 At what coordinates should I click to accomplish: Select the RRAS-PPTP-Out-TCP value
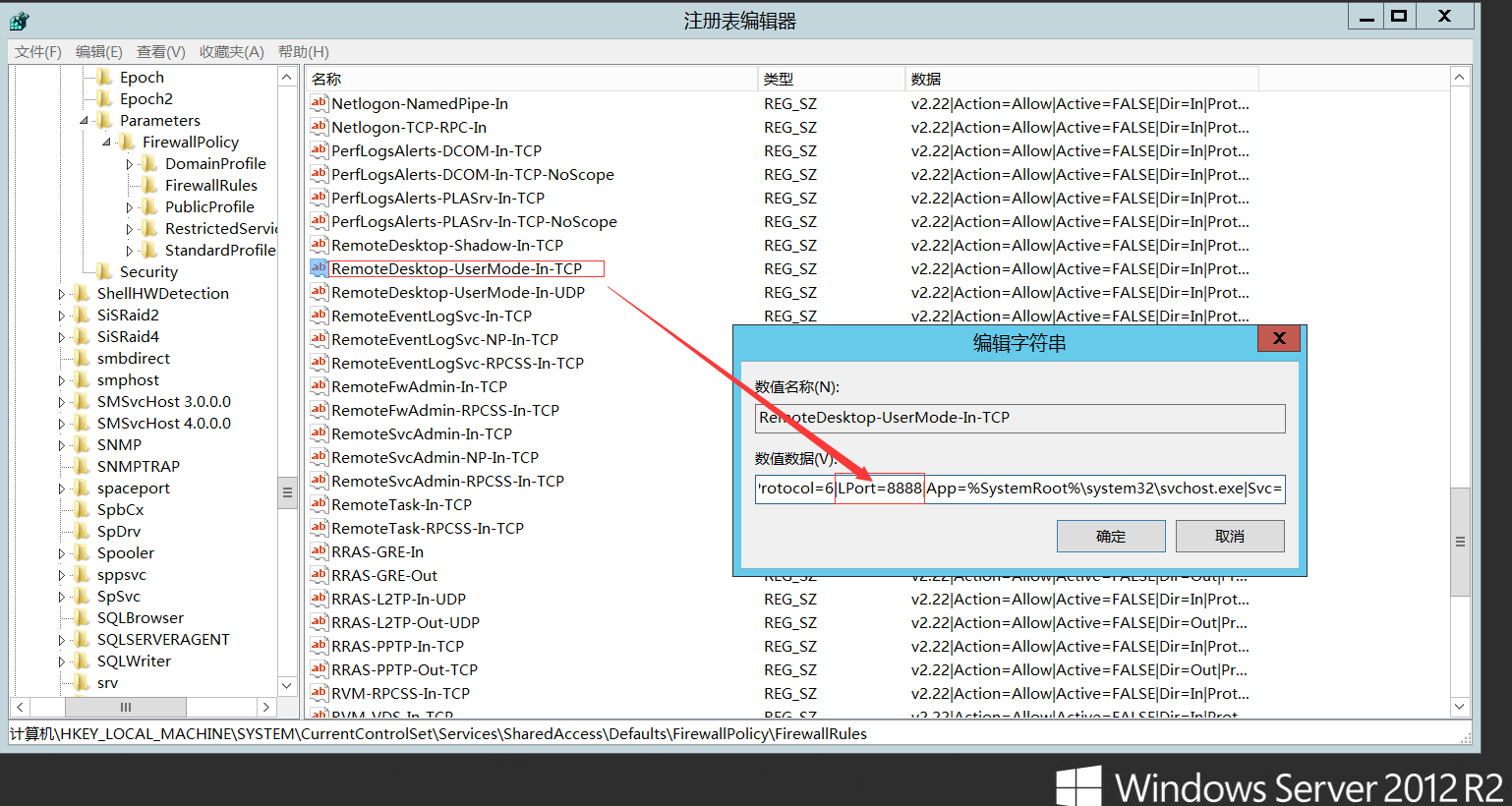click(404, 669)
